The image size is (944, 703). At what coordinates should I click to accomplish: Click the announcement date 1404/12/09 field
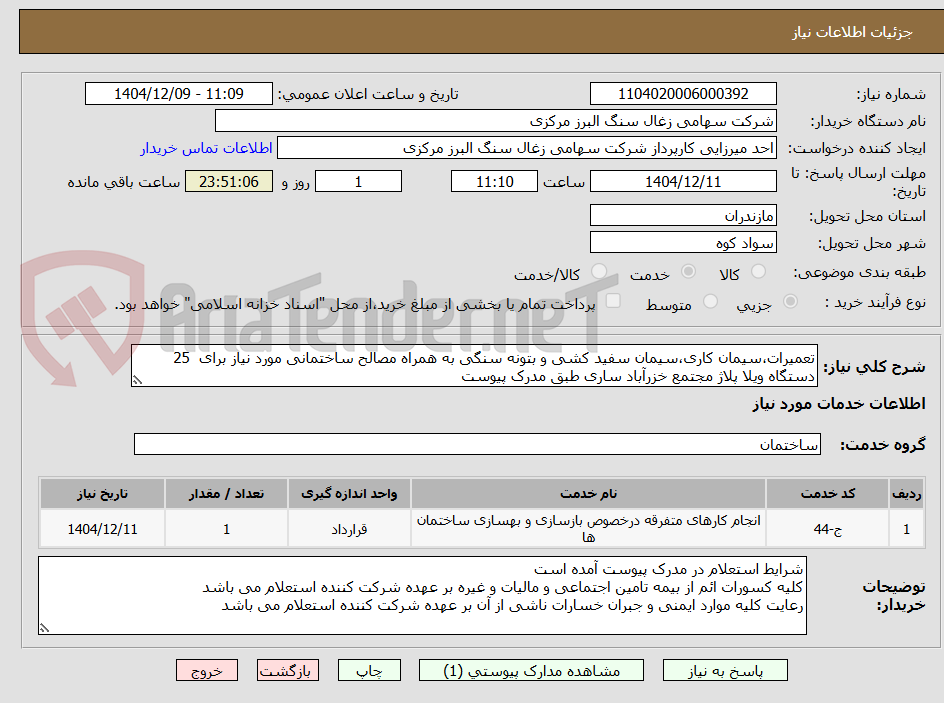coord(179,94)
